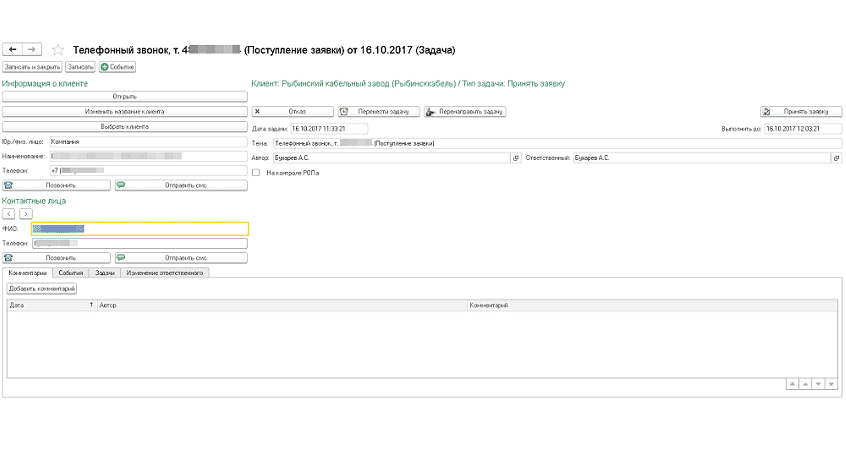This screenshot has height=469, width=846.
Task: Toggle sort arrow in the Дата column
Action: [x=91, y=305]
